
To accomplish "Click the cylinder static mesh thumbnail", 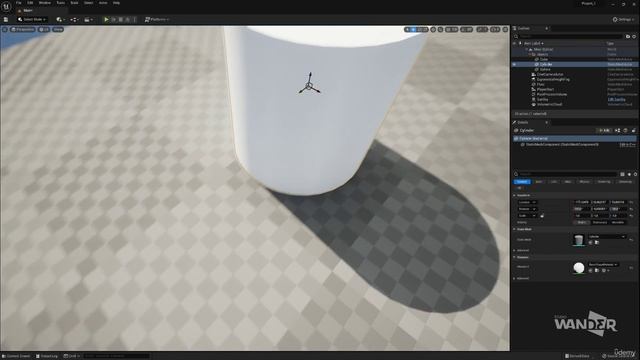I will click(x=579, y=240).
